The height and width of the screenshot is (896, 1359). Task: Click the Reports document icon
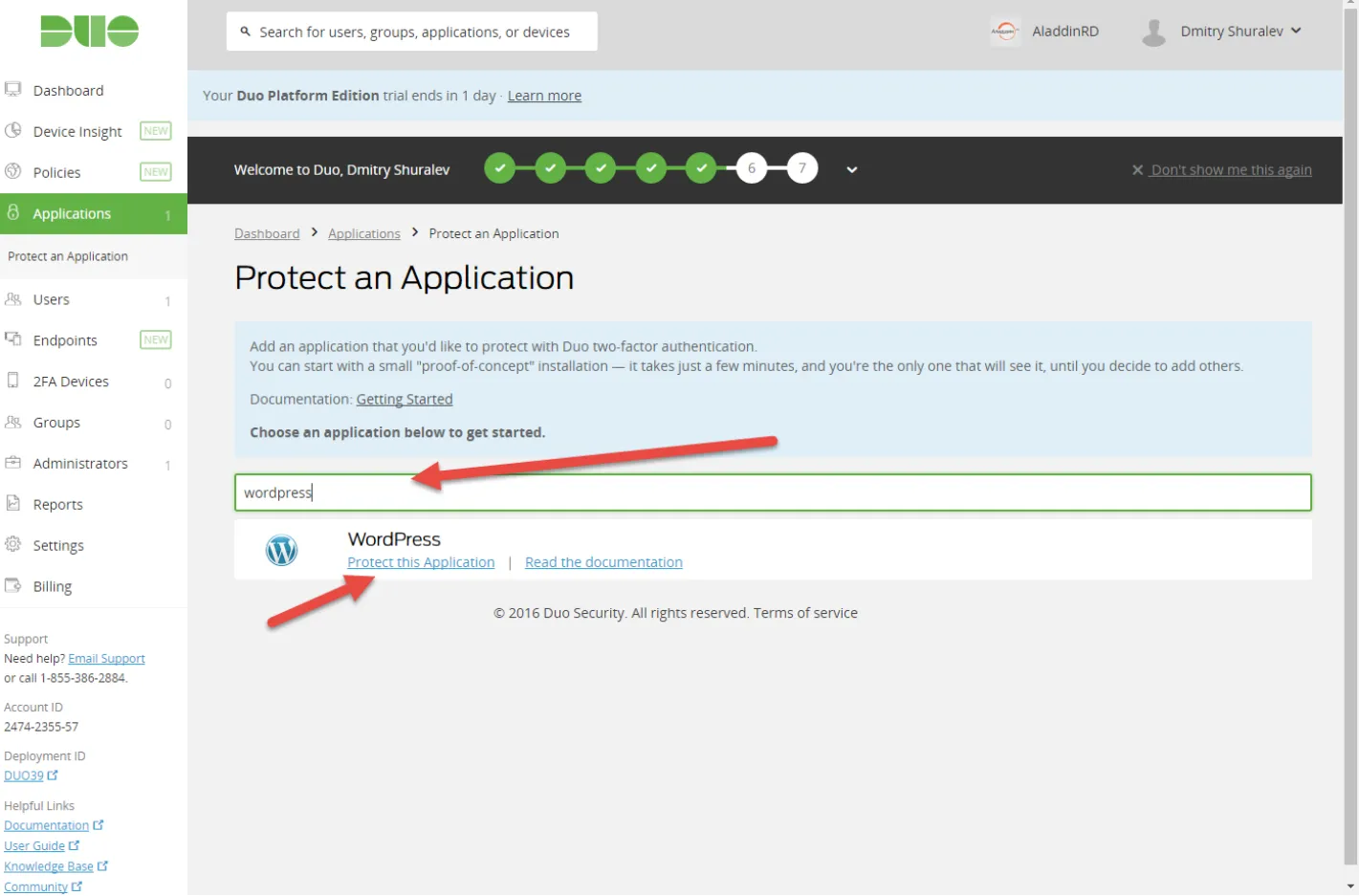(x=13, y=503)
